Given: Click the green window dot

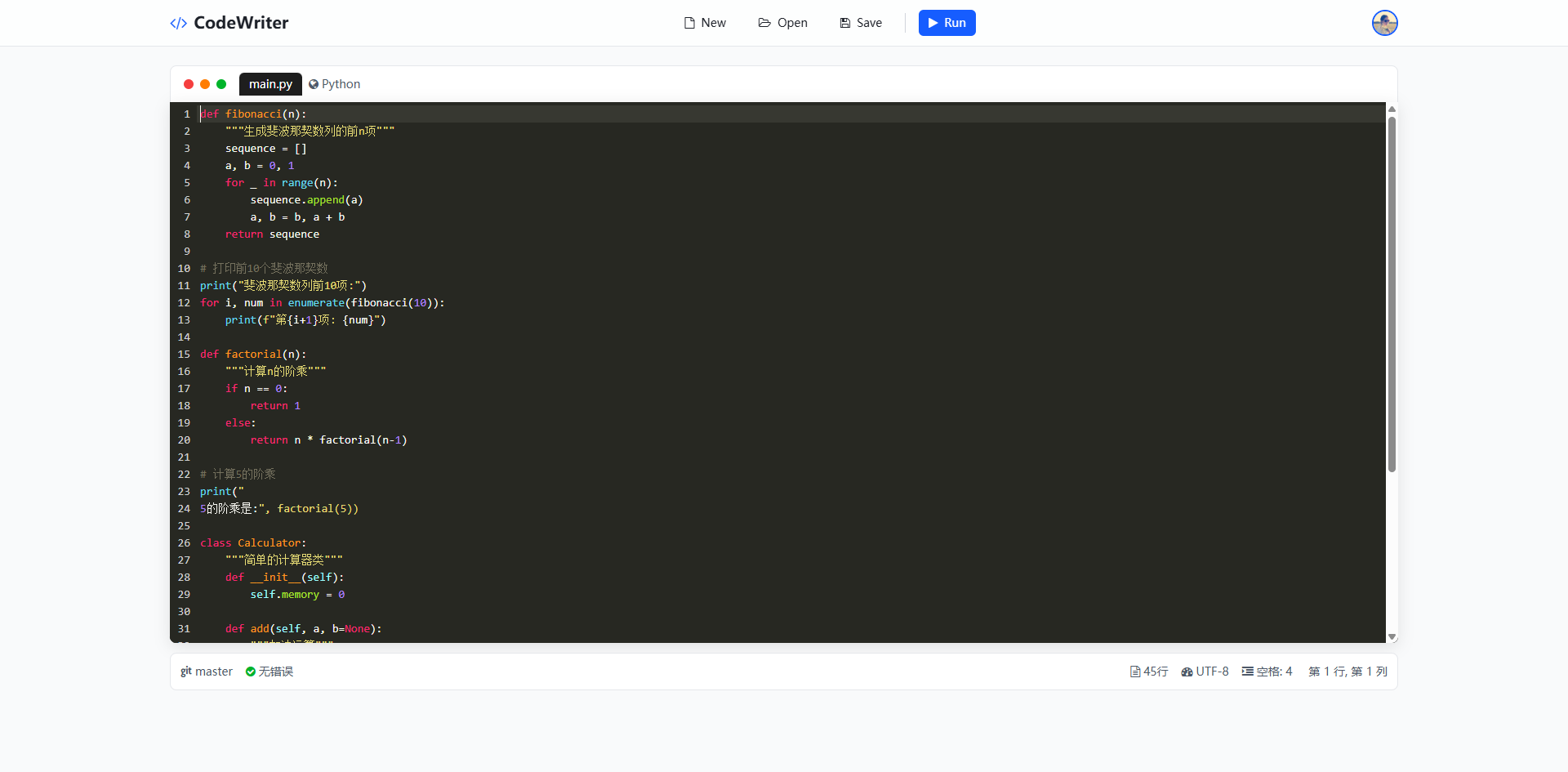Looking at the screenshot, I should [x=221, y=84].
